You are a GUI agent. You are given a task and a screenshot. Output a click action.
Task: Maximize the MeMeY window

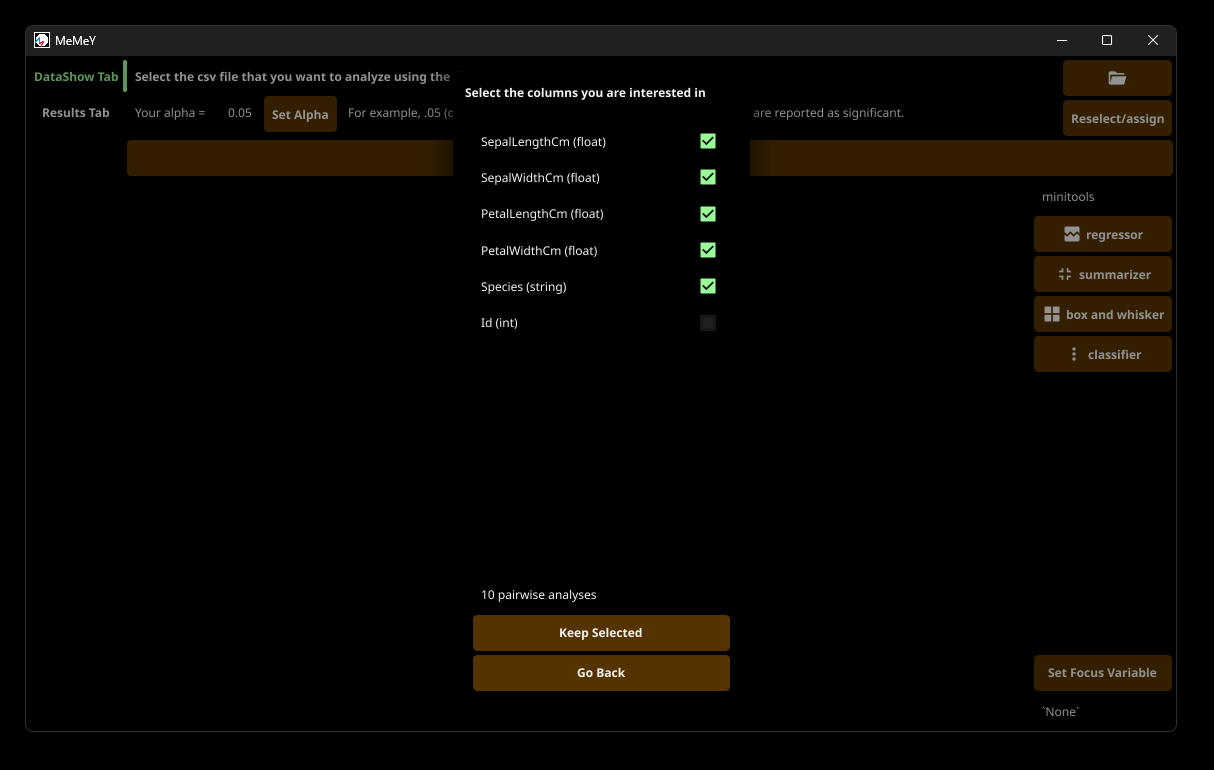tap(1107, 40)
